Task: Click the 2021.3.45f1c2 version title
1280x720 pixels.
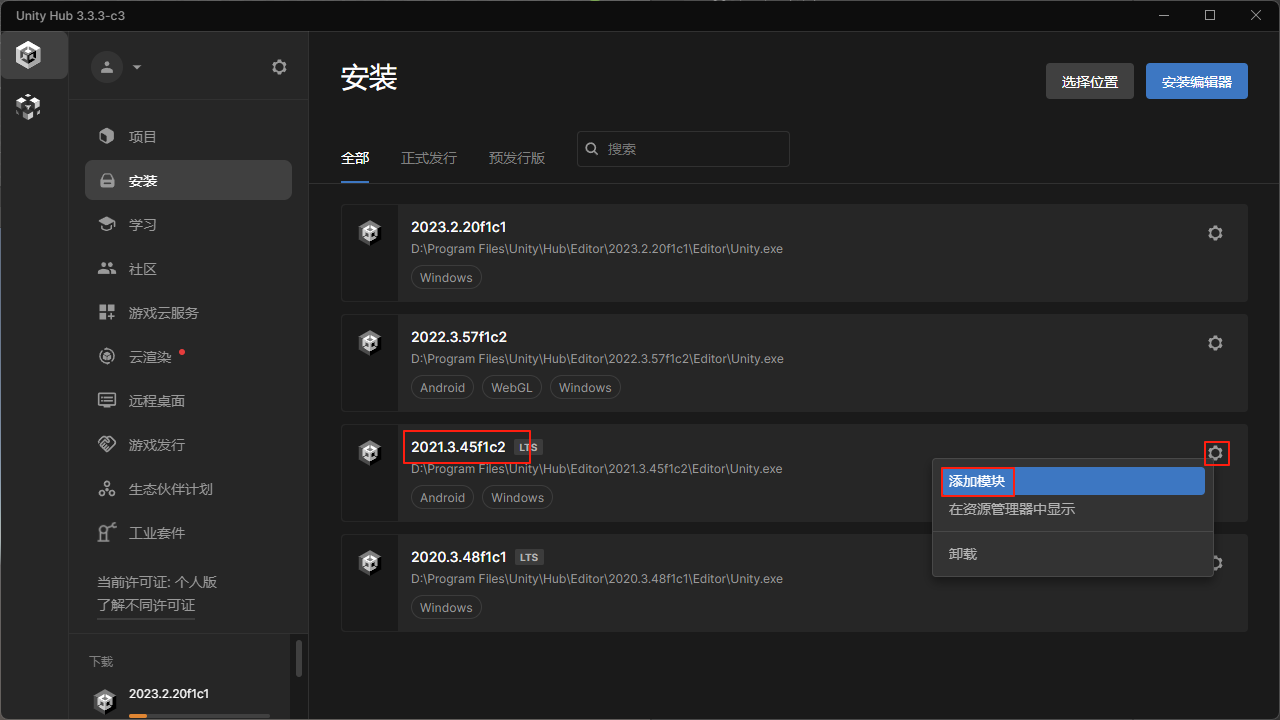Action: (458, 447)
